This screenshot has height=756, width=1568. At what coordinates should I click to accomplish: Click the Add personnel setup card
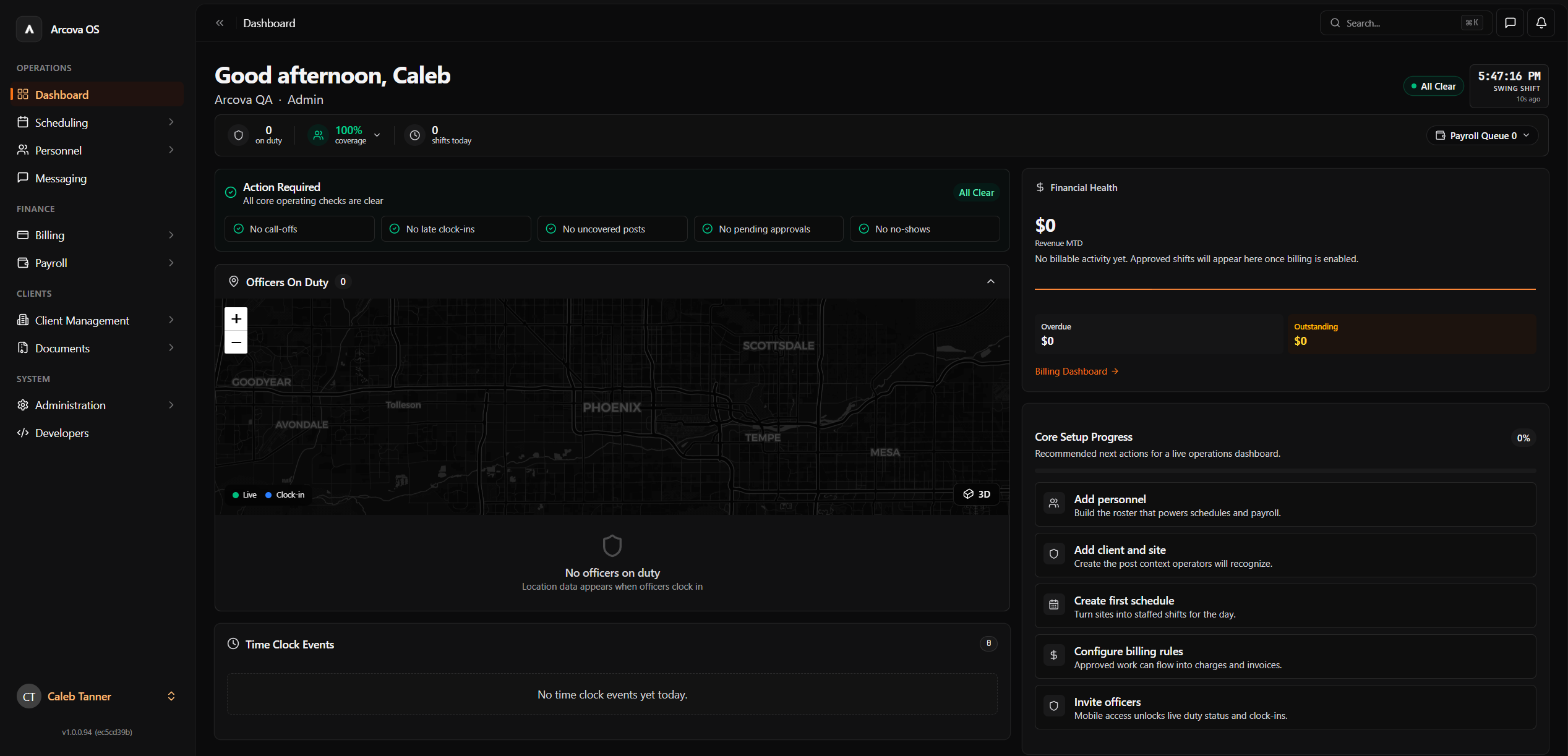[x=1285, y=504]
